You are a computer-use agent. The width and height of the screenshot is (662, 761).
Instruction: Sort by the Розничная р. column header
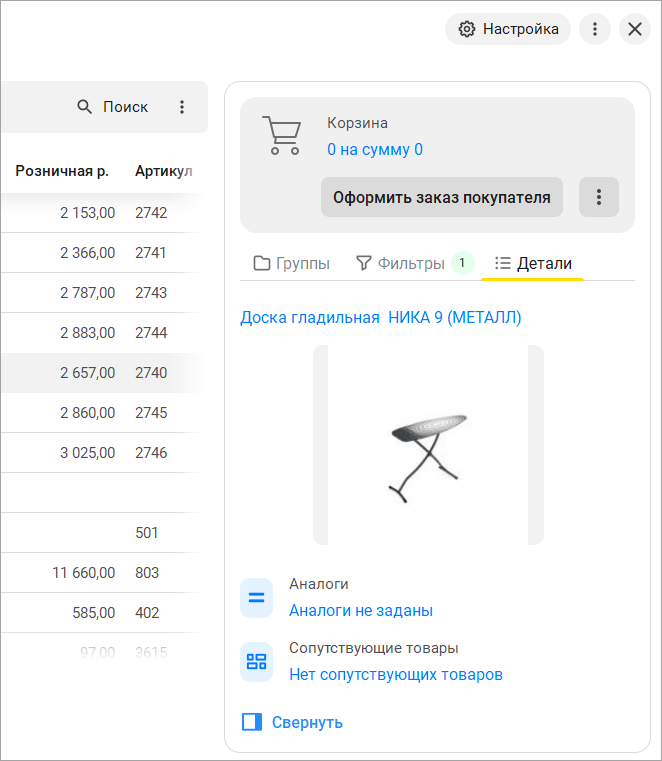point(62,171)
